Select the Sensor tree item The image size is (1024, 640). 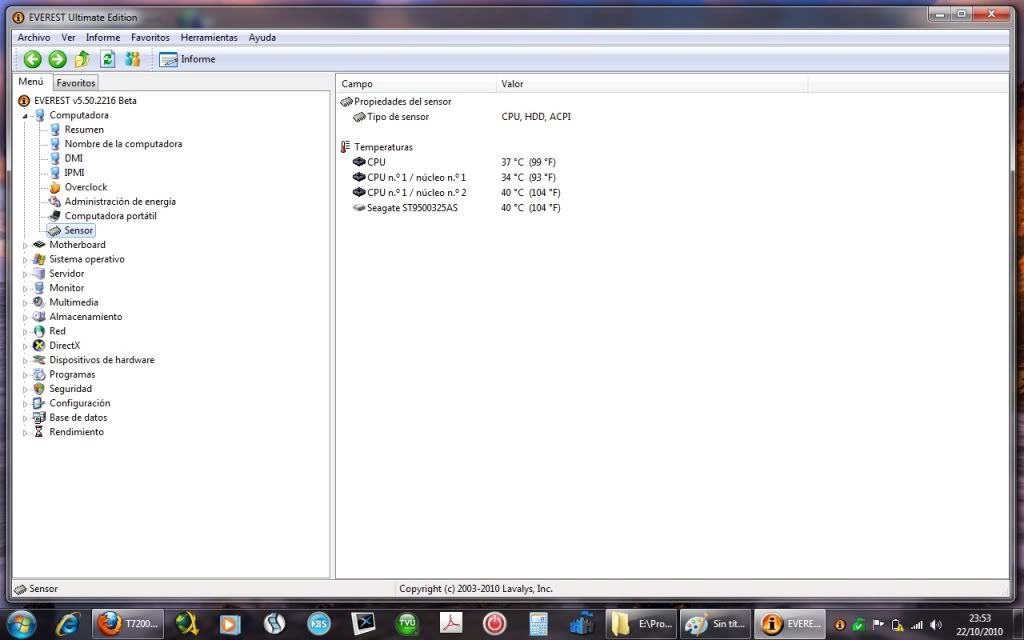click(x=78, y=231)
